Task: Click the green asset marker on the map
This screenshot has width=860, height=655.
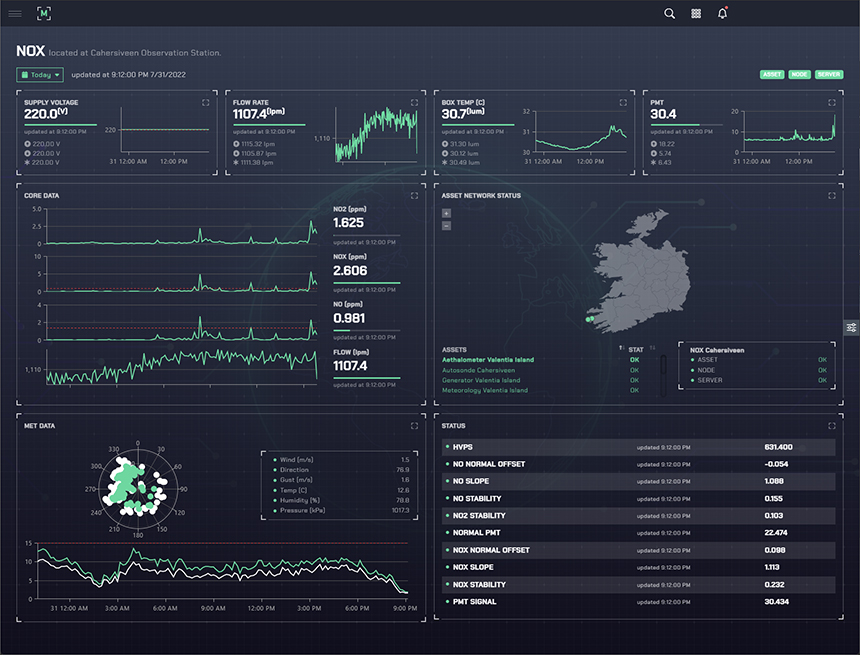Action: (590, 319)
